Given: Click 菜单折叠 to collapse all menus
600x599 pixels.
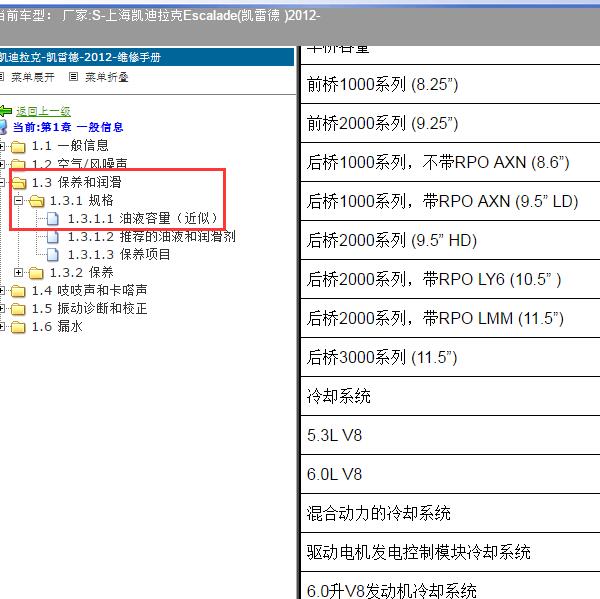Looking at the screenshot, I should click(x=107, y=77).
